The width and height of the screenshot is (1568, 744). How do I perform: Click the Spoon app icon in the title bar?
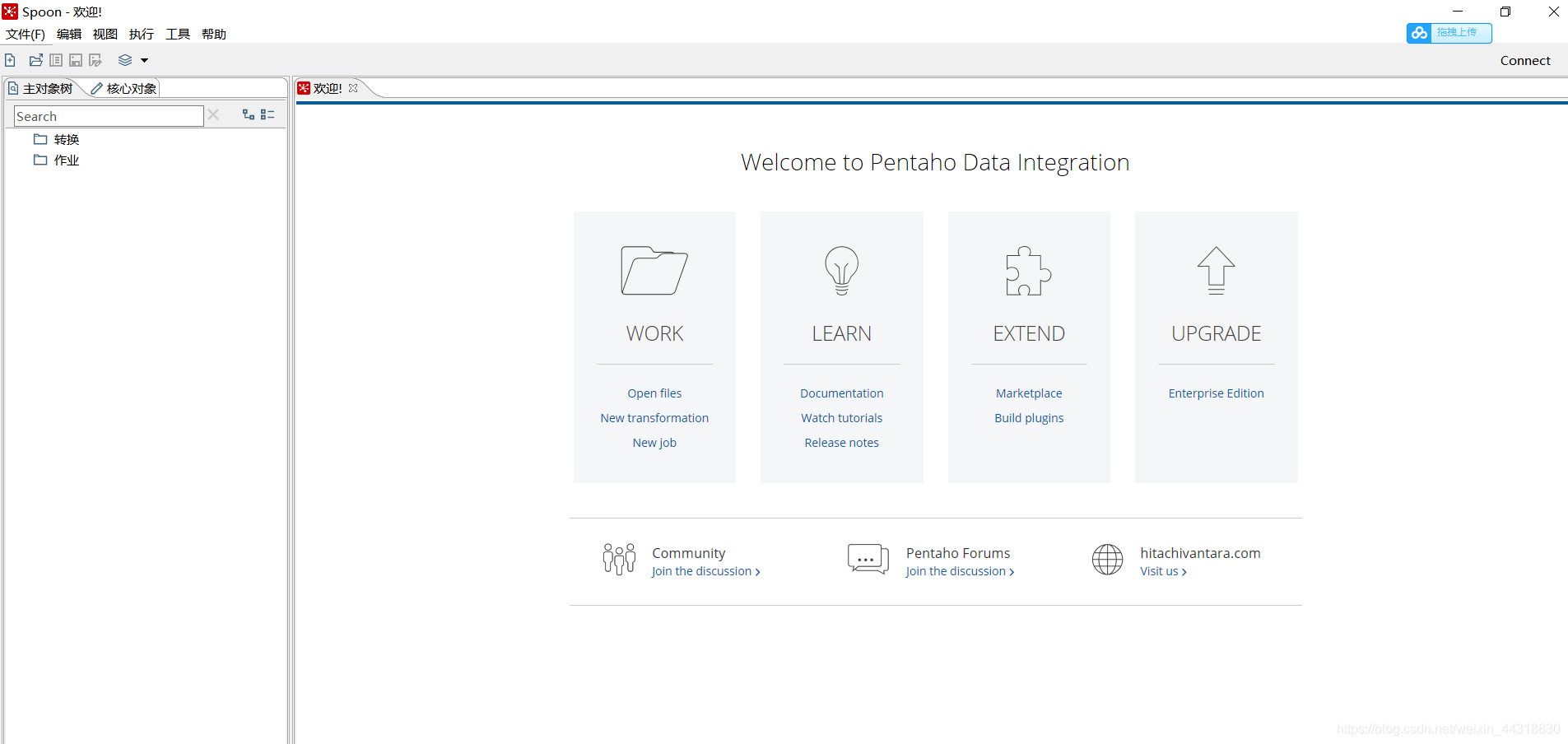tap(10, 12)
